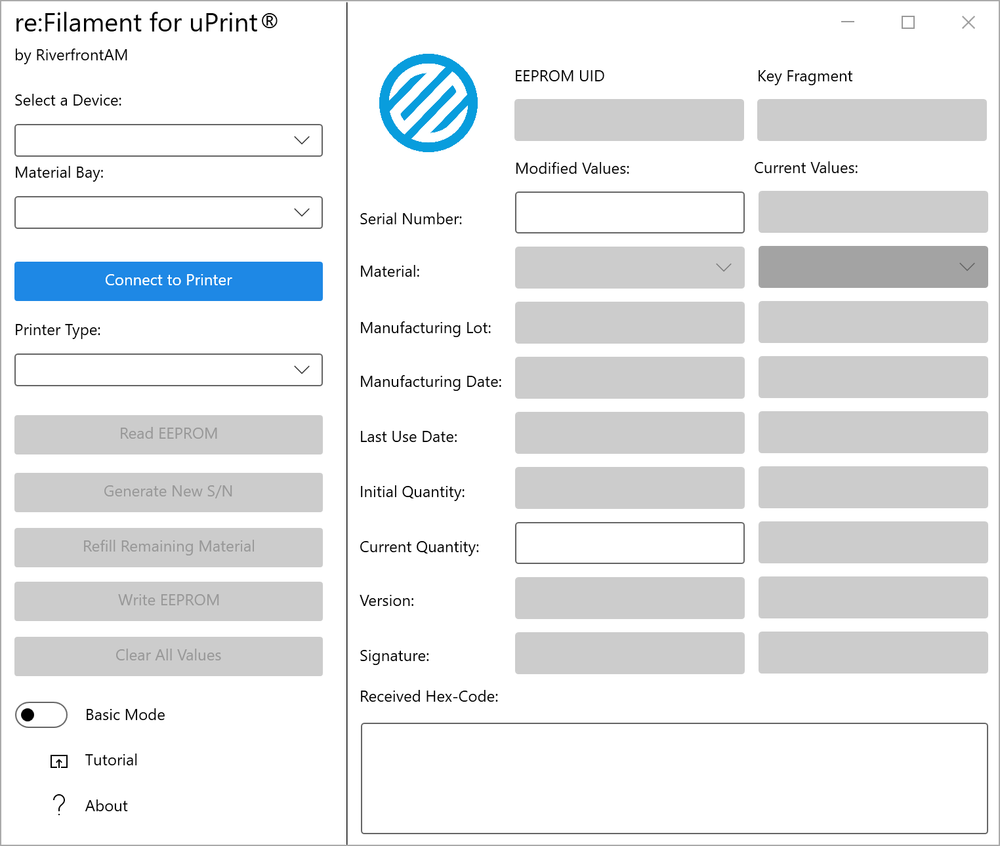Click the Generate New S/N button
This screenshot has width=1000, height=846.
168,492
